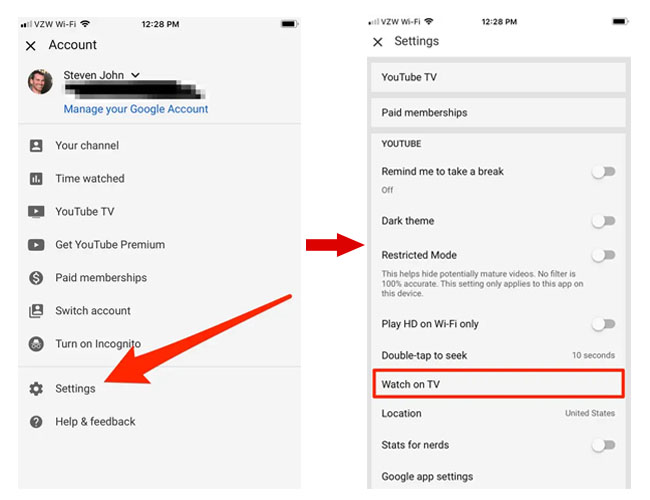Open the Location setting showing United States
Image resolution: width=650 pixels, height=500 pixels.
(498, 414)
